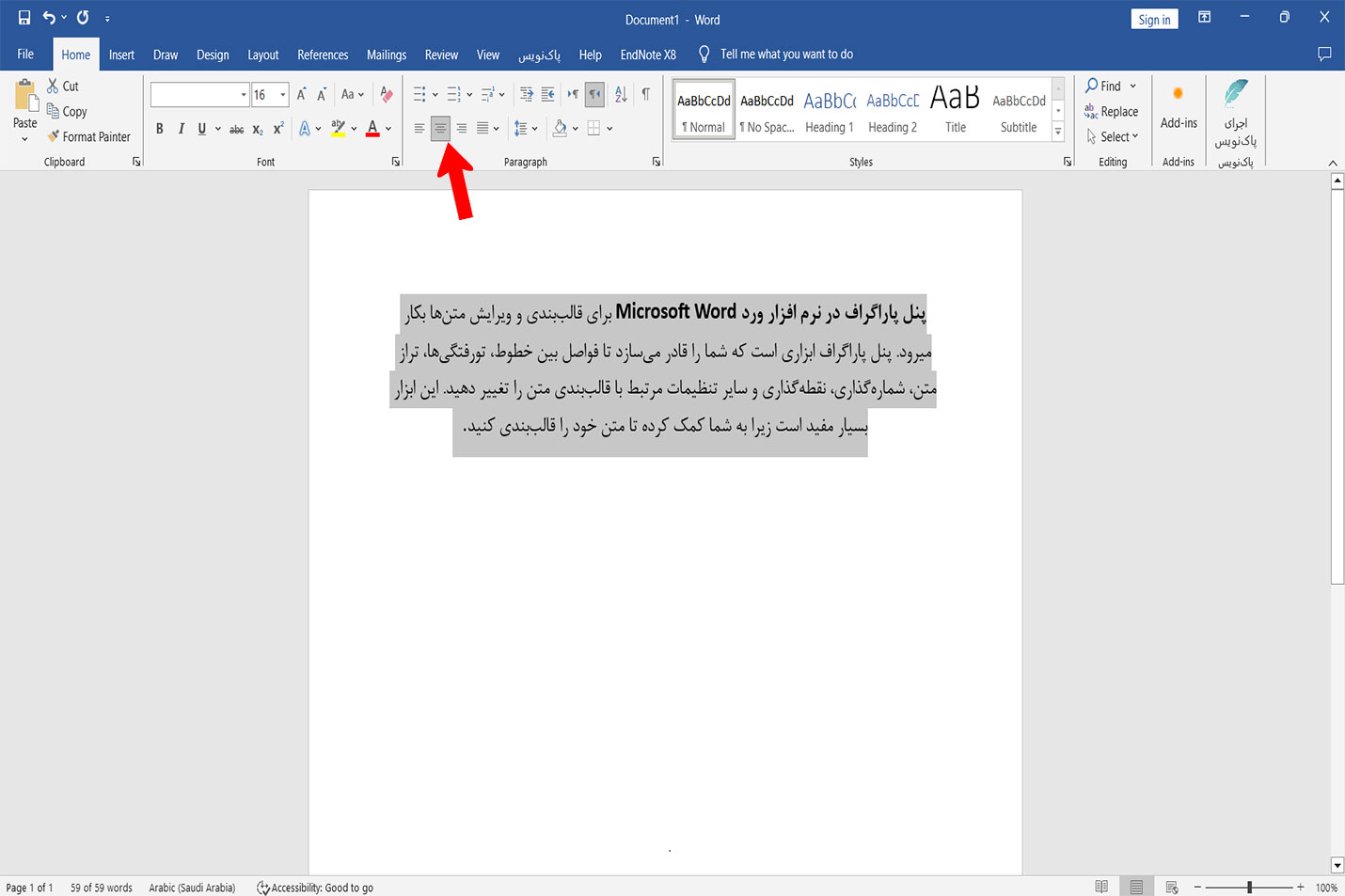This screenshot has width=1345, height=896.
Task: Expand the Styles gallery
Action: 1058,133
